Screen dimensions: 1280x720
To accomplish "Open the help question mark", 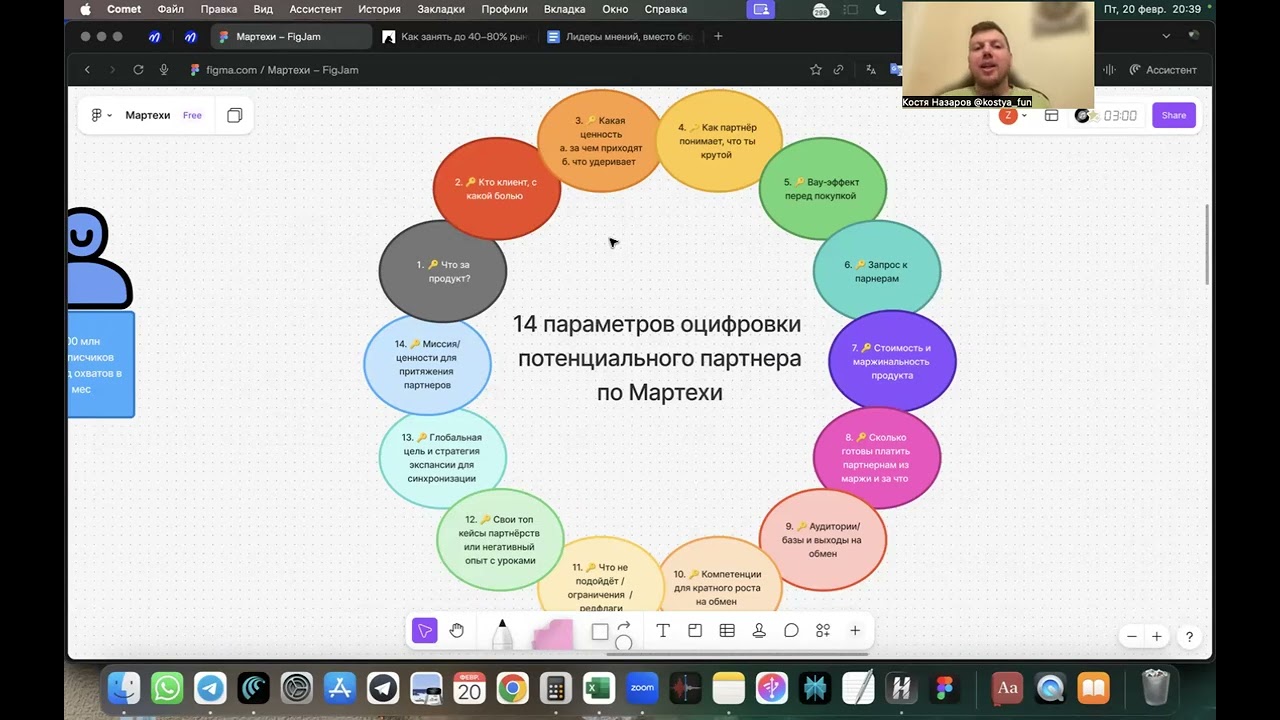I will [x=1189, y=636].
